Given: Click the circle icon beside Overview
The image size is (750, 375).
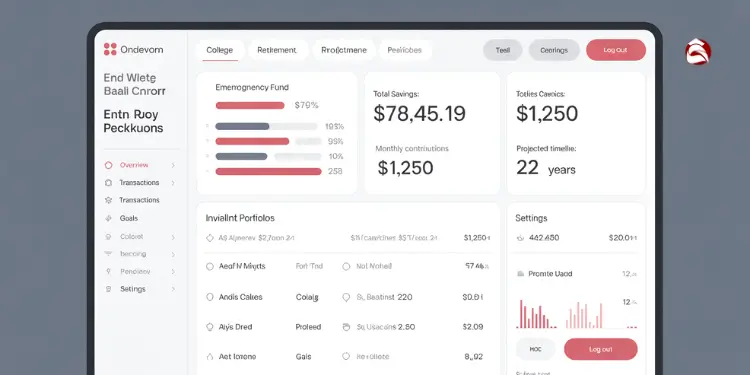Looking at the screenshot, I should [x=108, y=165].
